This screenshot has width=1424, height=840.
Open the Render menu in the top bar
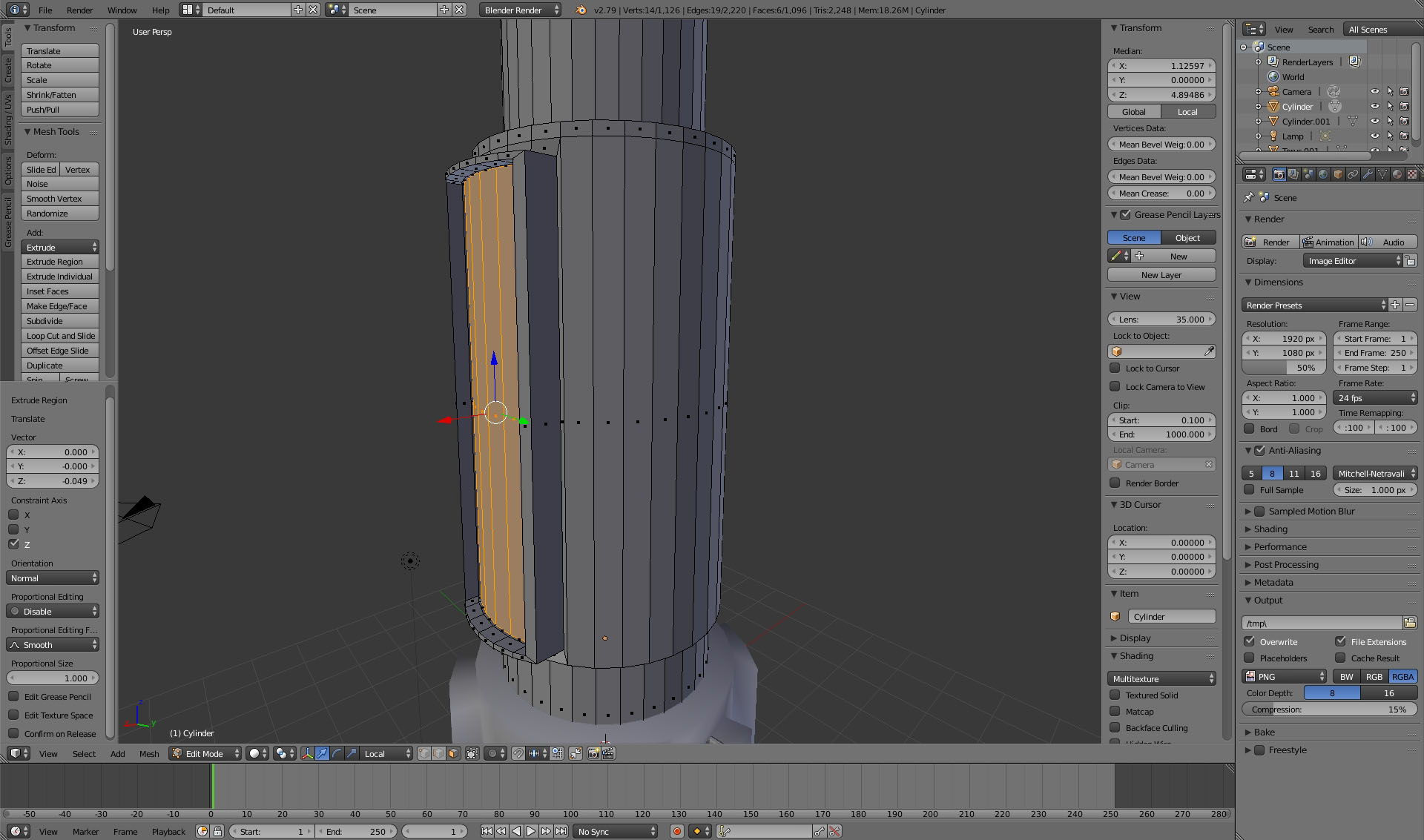coord(79,10)
